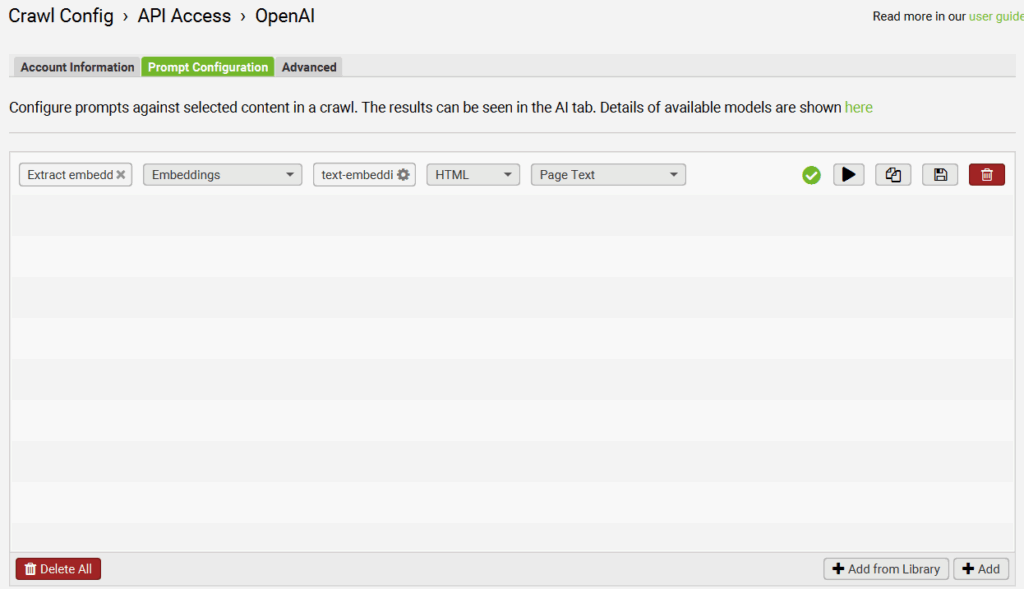
Task: Go to the Advanced tab
Action: coord(309,67)
